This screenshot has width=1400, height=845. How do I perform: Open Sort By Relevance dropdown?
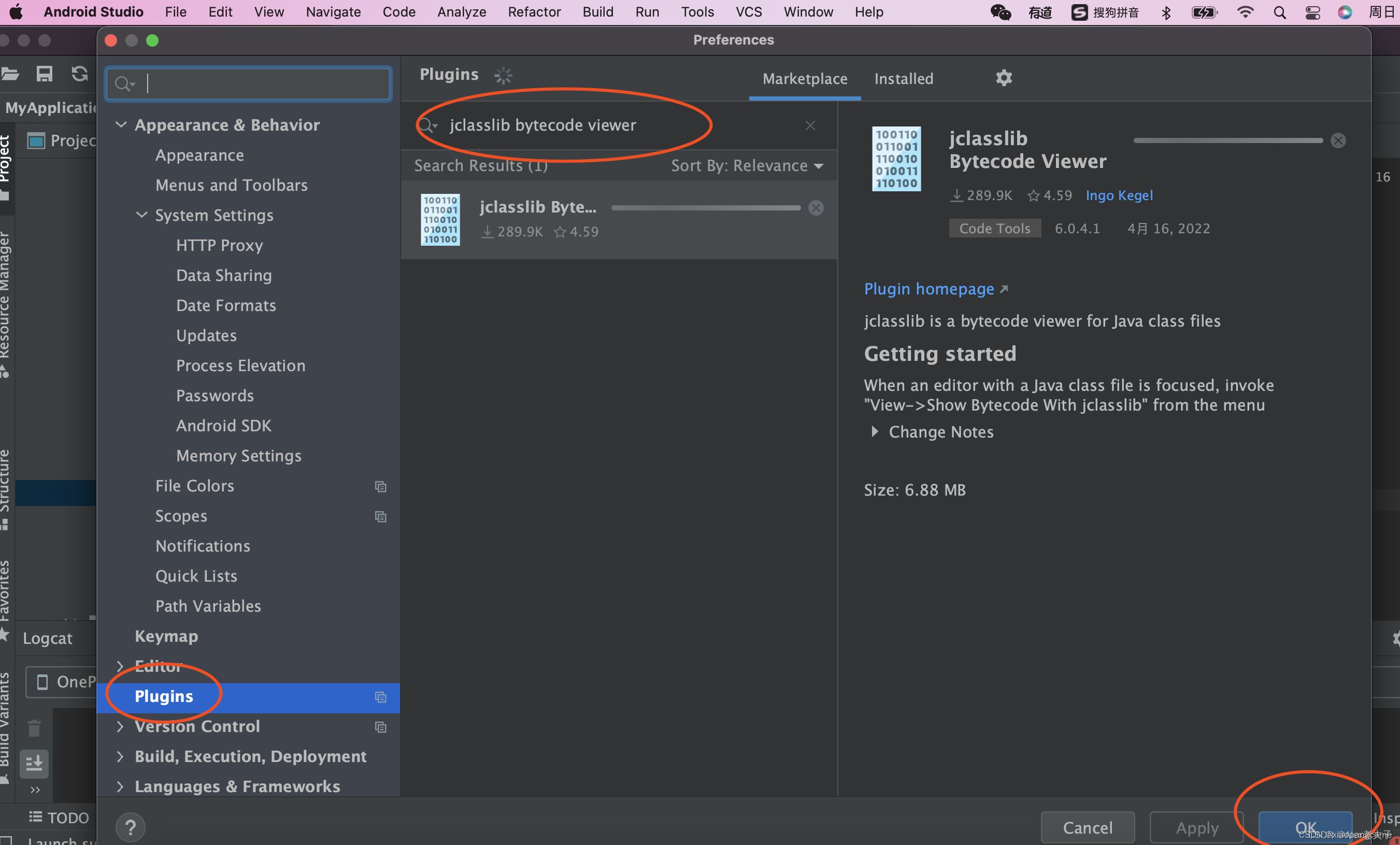[747, 166]
